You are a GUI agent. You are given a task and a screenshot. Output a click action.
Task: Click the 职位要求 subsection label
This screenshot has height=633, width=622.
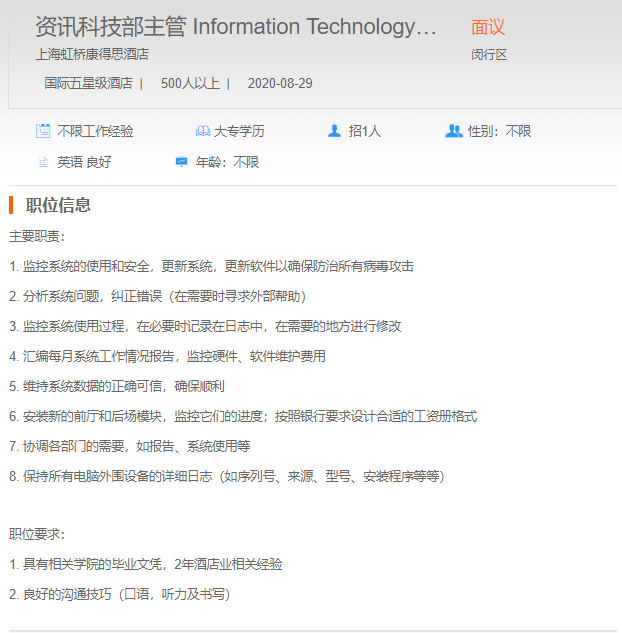(37, 534)
